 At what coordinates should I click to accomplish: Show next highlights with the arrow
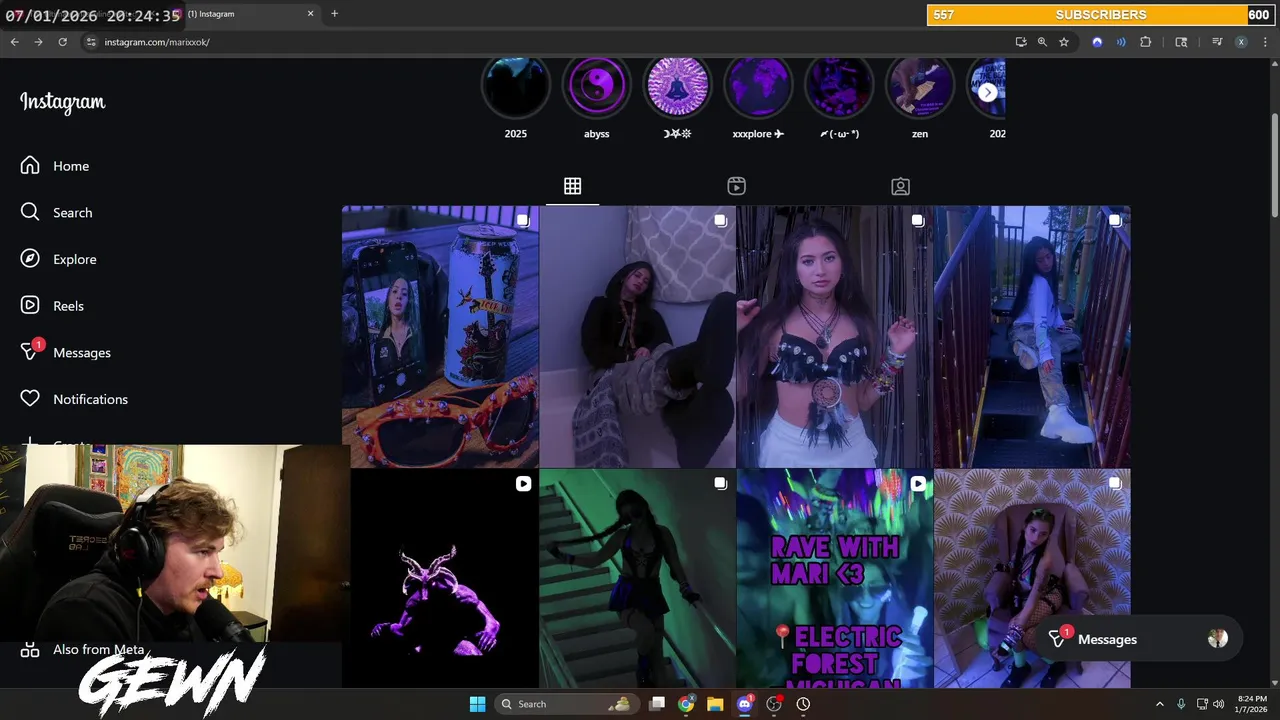coord(988,92)
